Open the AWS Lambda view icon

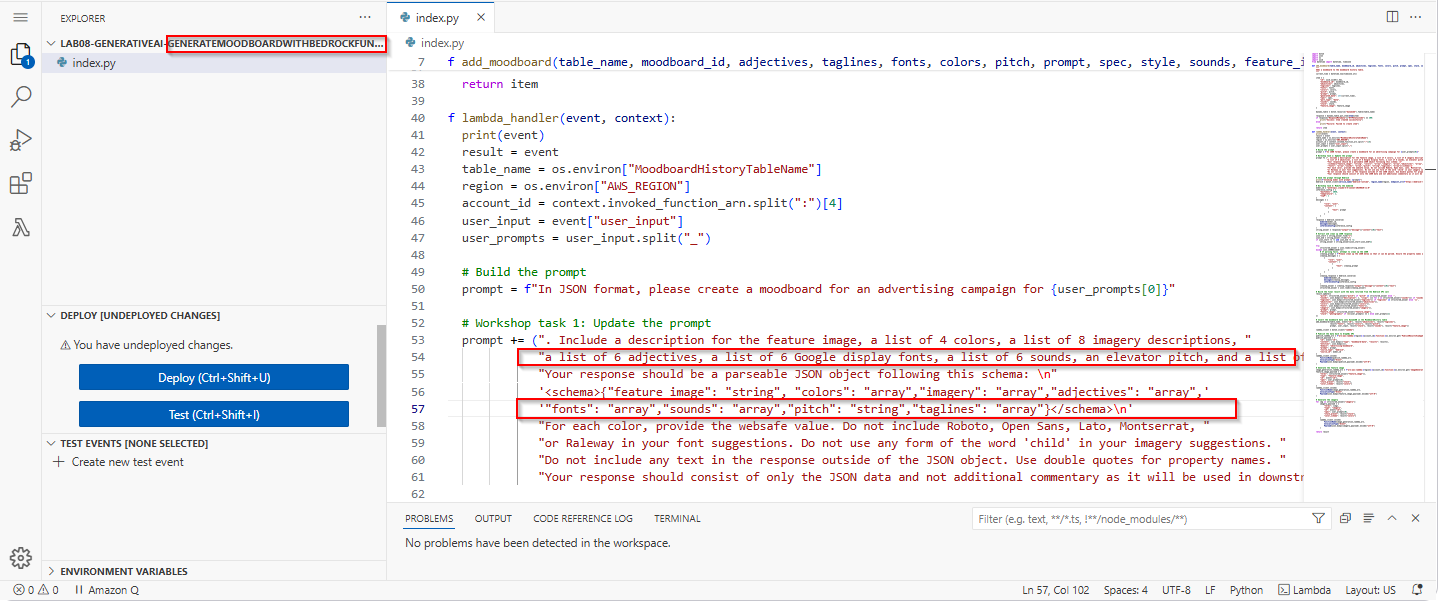[x=21, y=228]
